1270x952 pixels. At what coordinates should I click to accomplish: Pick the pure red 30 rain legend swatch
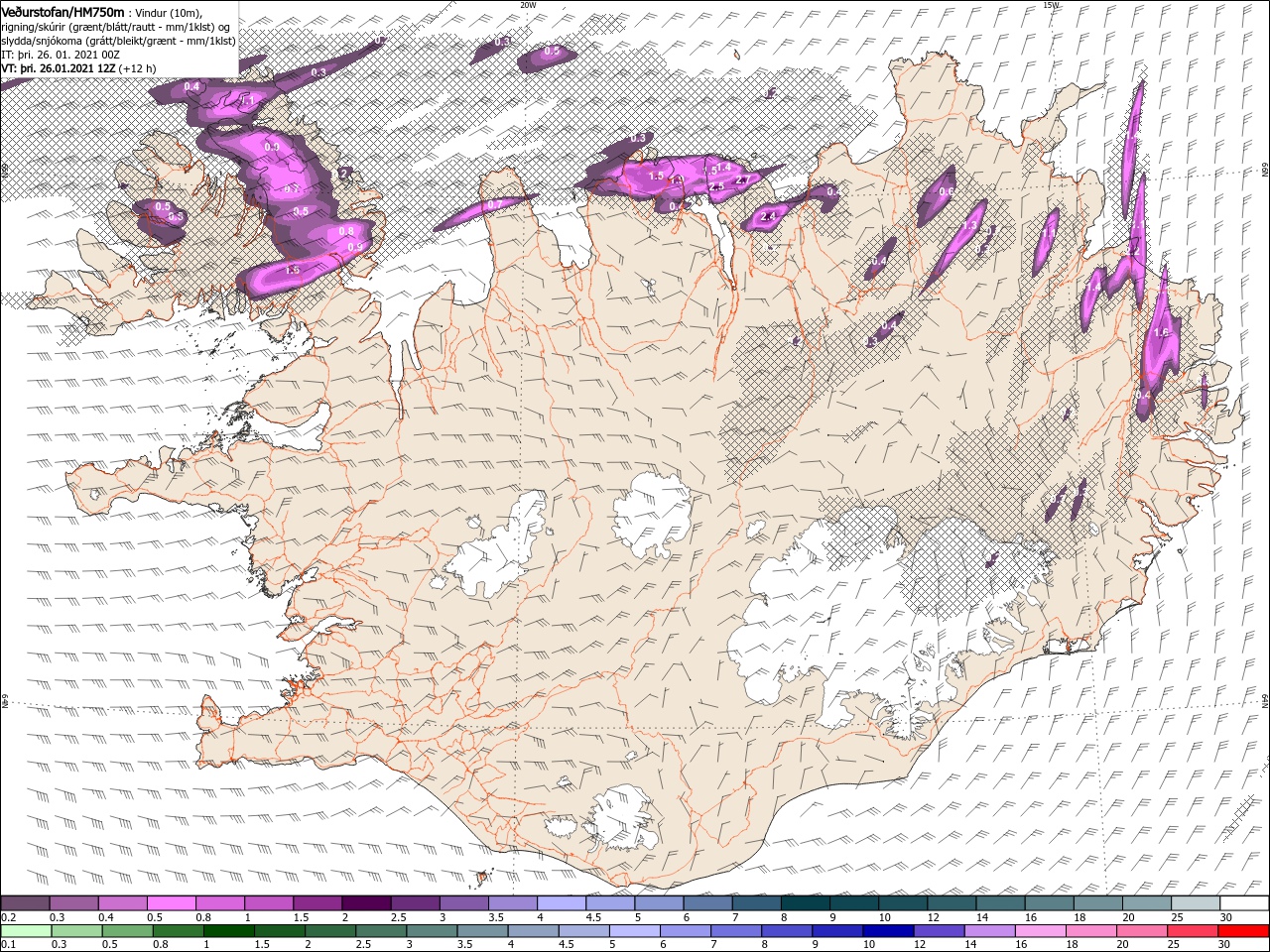coord(1244,931)
